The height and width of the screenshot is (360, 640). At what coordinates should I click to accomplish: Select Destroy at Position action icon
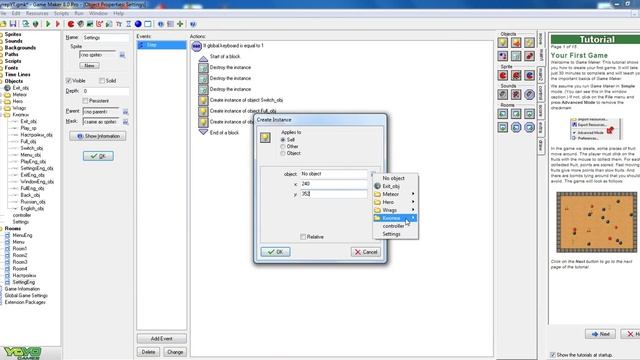pyautogui.click(x=529, y=56)
